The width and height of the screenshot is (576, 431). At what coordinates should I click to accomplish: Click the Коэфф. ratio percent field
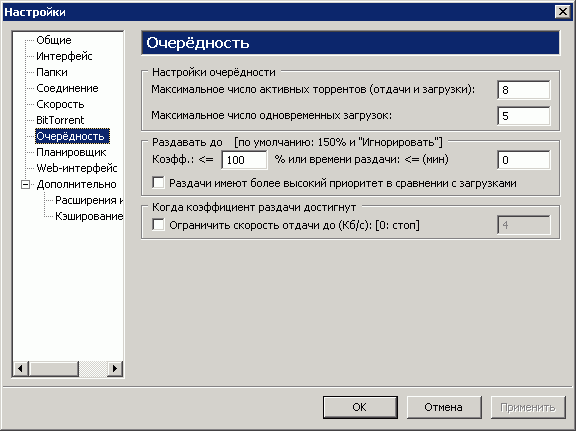pos(244,160)
